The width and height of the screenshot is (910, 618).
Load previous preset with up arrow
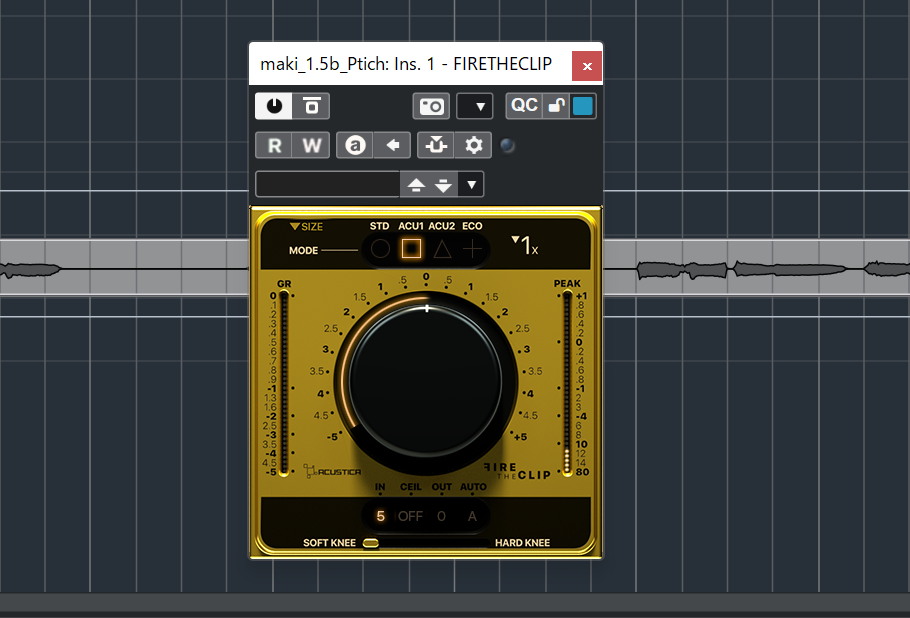[416, 185]
